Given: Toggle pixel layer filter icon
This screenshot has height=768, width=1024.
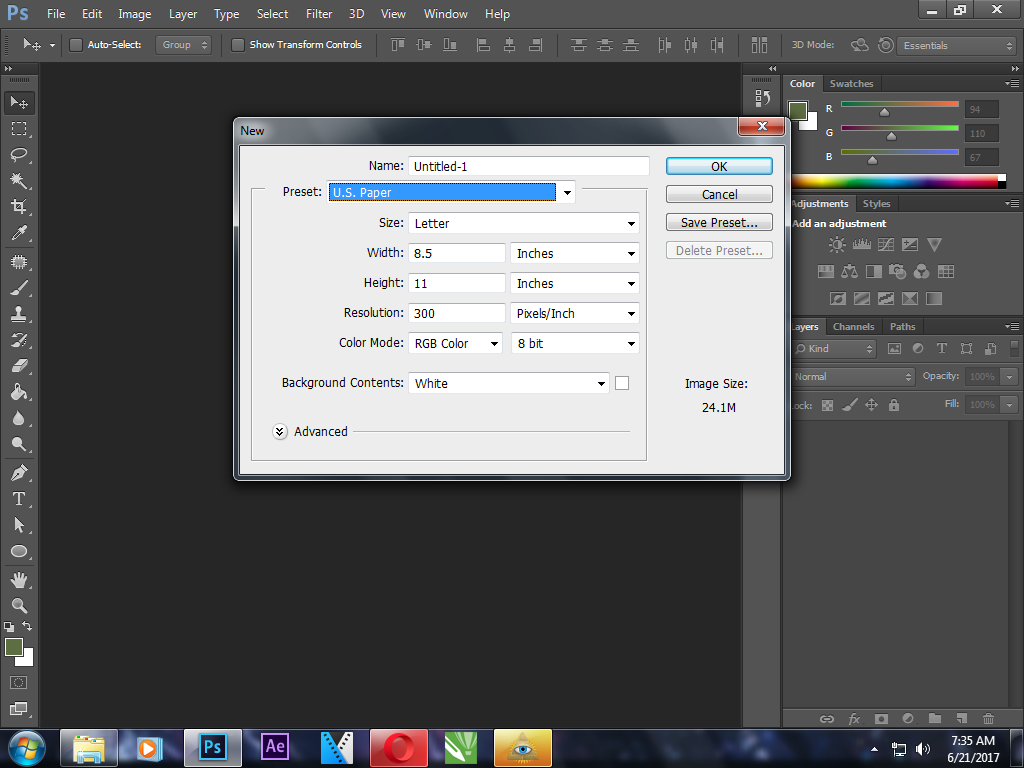Looking at the screenshot, I should click(x=894, y=349).
